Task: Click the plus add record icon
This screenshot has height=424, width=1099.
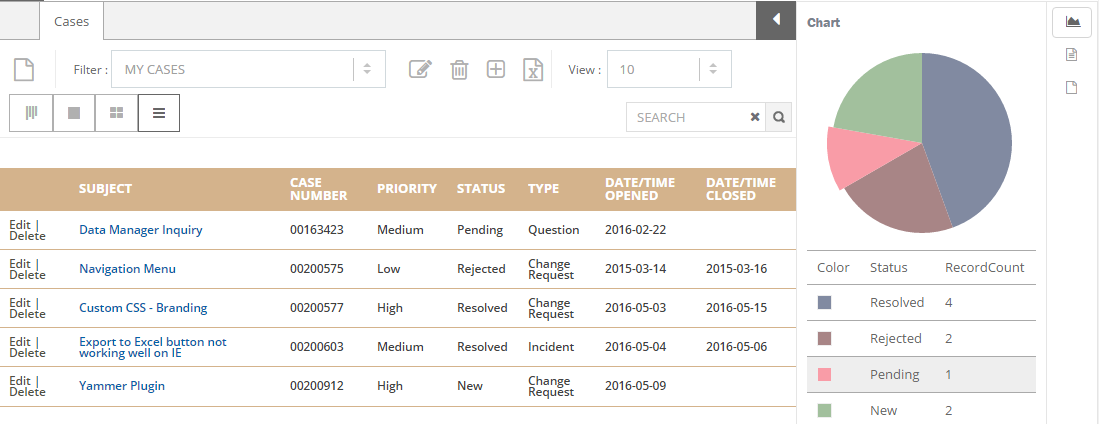Action: (x=496, y=69)
